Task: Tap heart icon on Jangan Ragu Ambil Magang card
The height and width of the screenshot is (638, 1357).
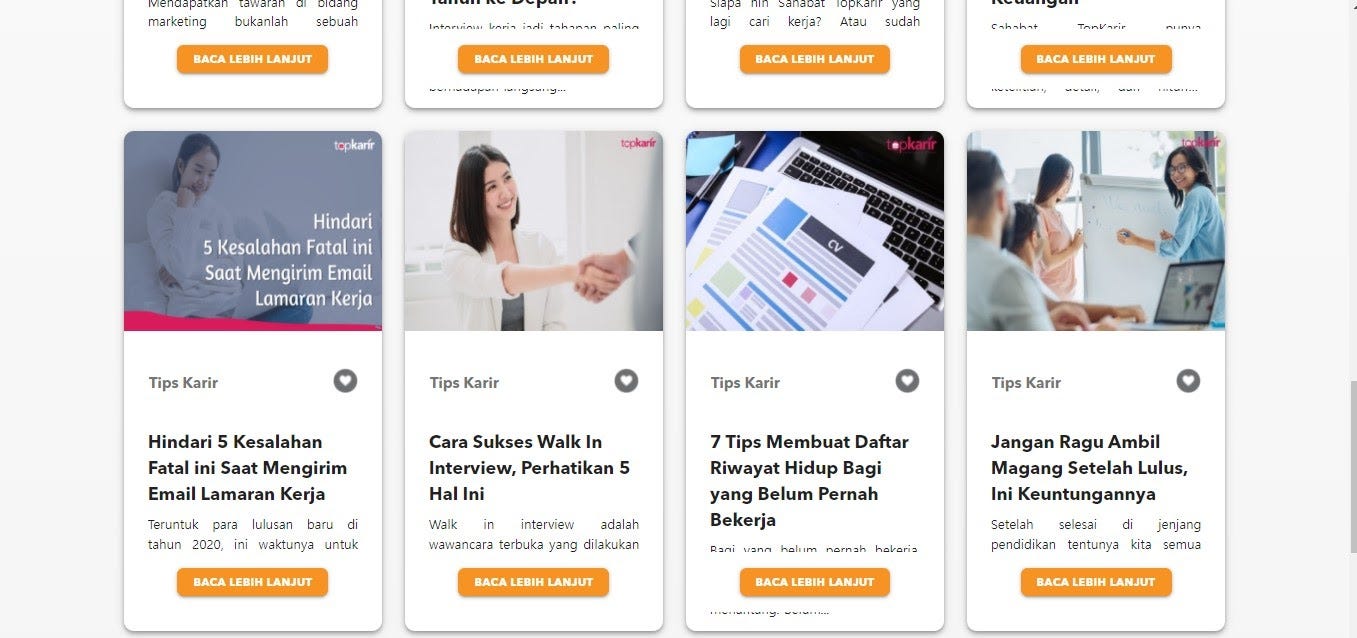Action: 1188,381
